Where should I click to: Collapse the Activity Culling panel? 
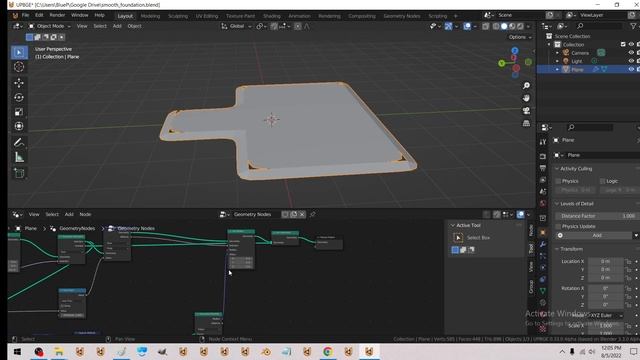pos(557,169)
